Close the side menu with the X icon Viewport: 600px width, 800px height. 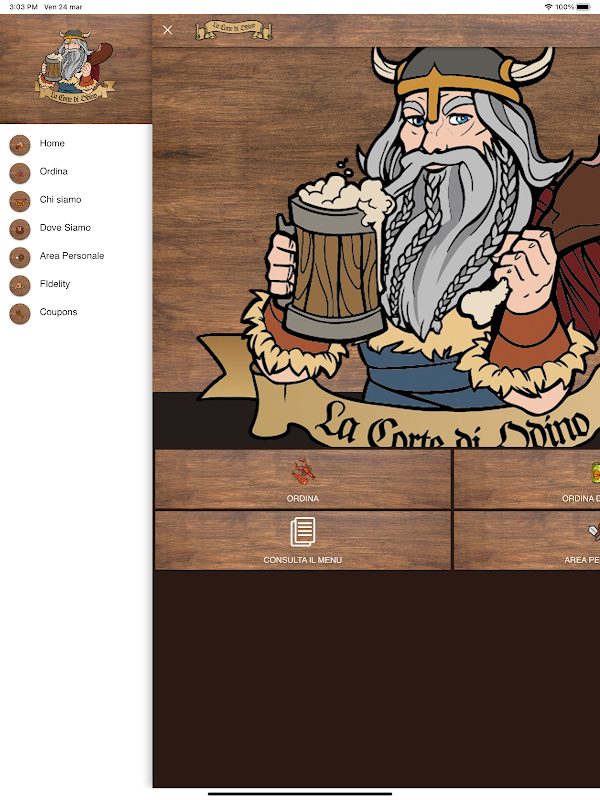[167, 30]
